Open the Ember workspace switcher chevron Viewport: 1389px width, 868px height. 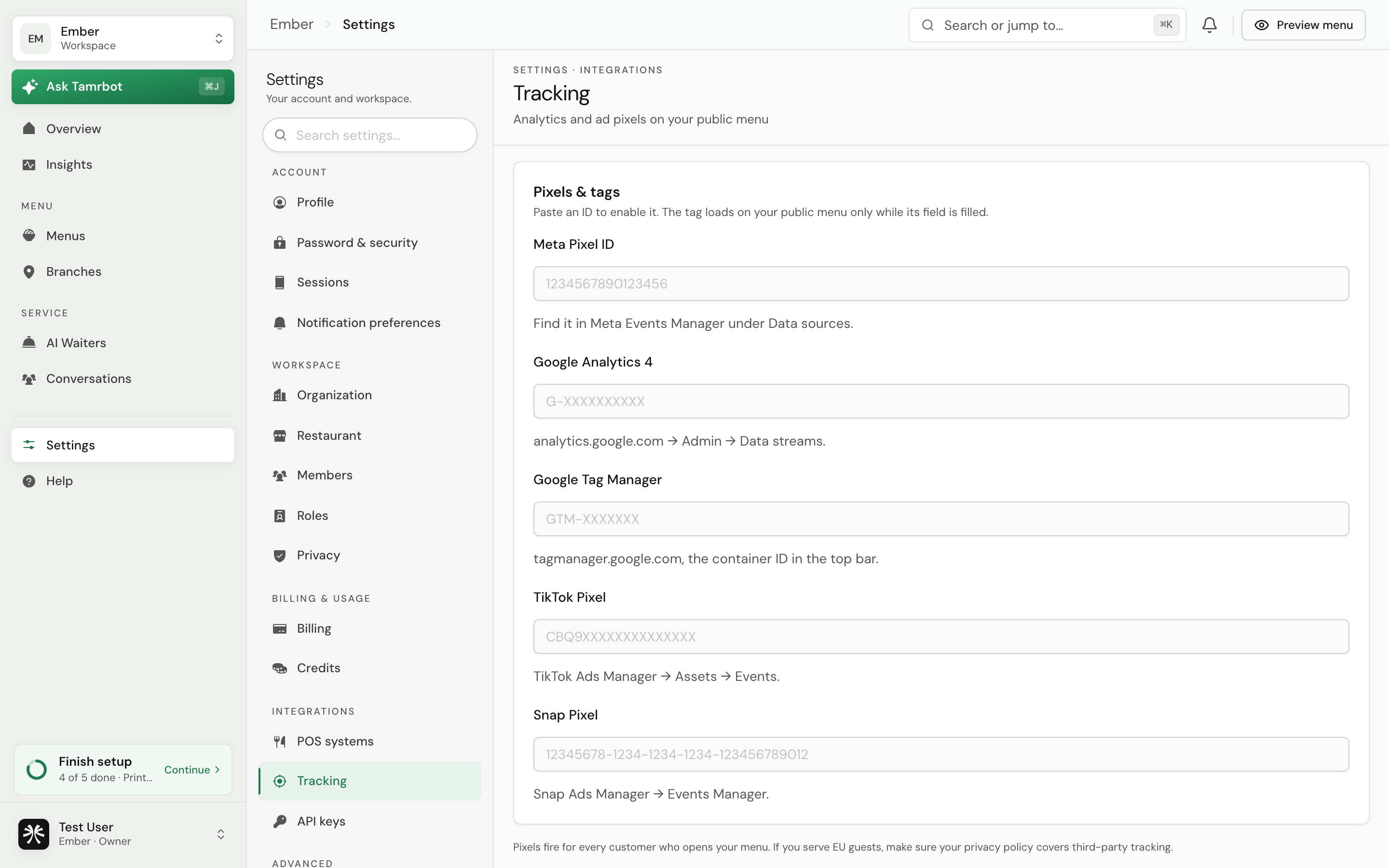[x=218, y=39]
